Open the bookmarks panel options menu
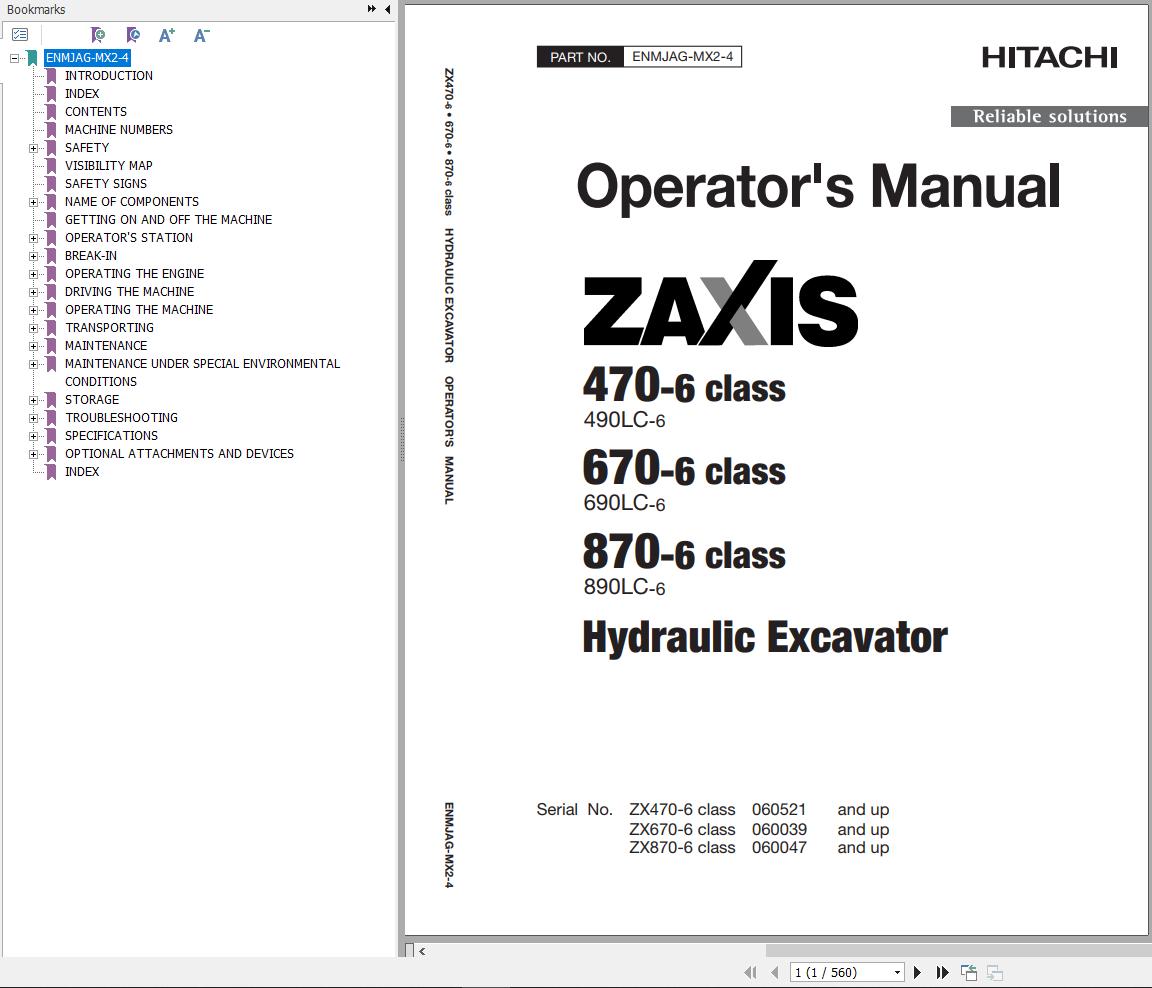 19,33
